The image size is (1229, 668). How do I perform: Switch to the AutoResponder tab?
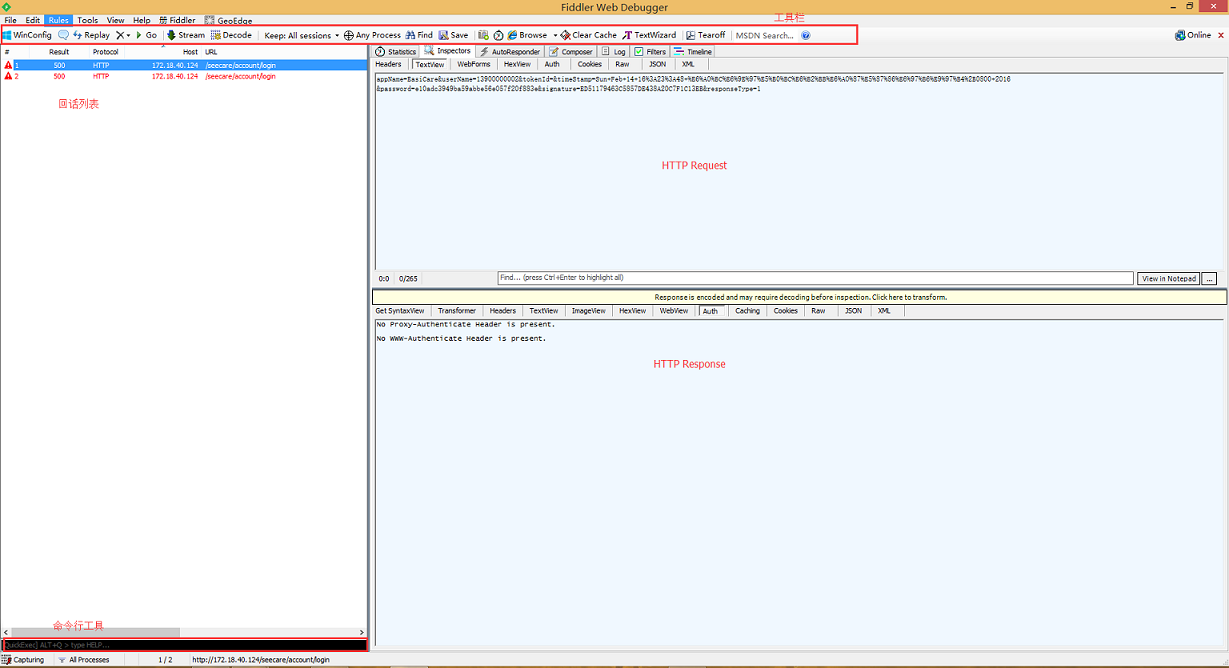510,51
